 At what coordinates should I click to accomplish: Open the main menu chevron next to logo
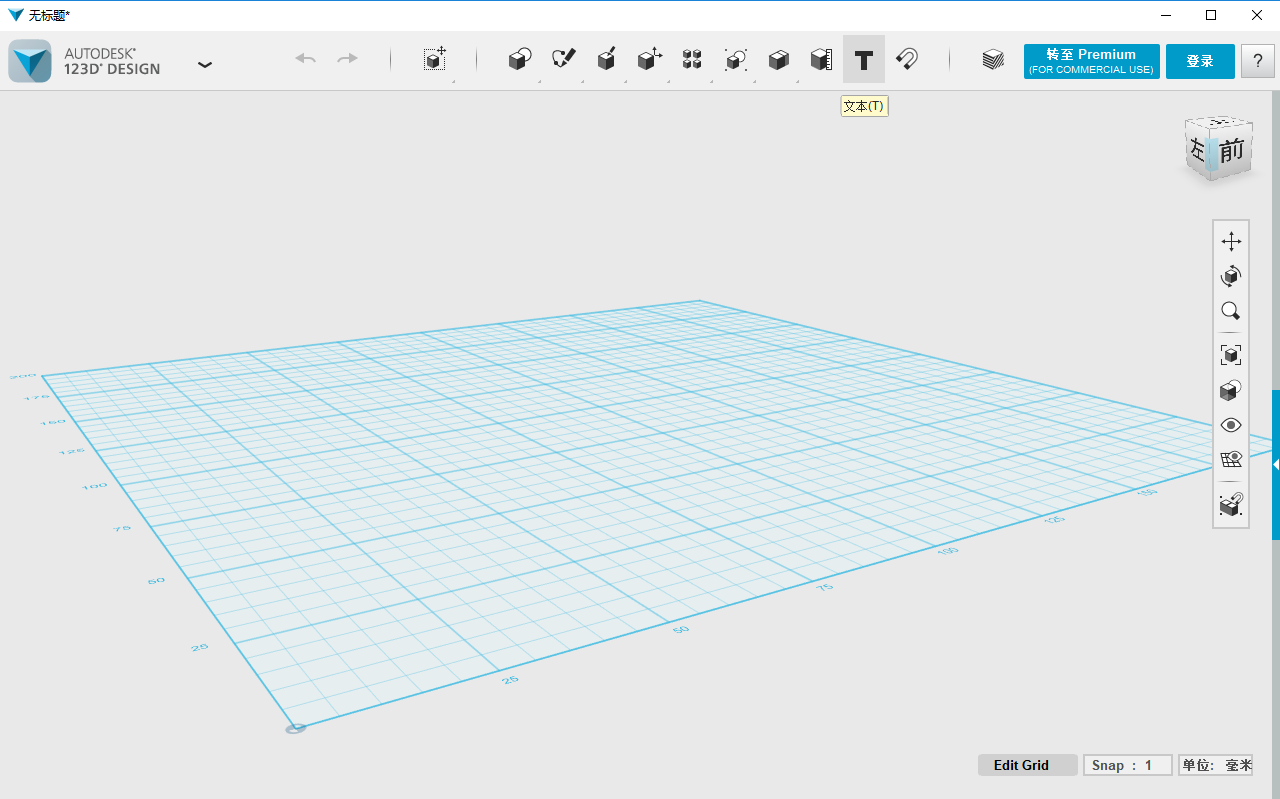pos(205,63)
